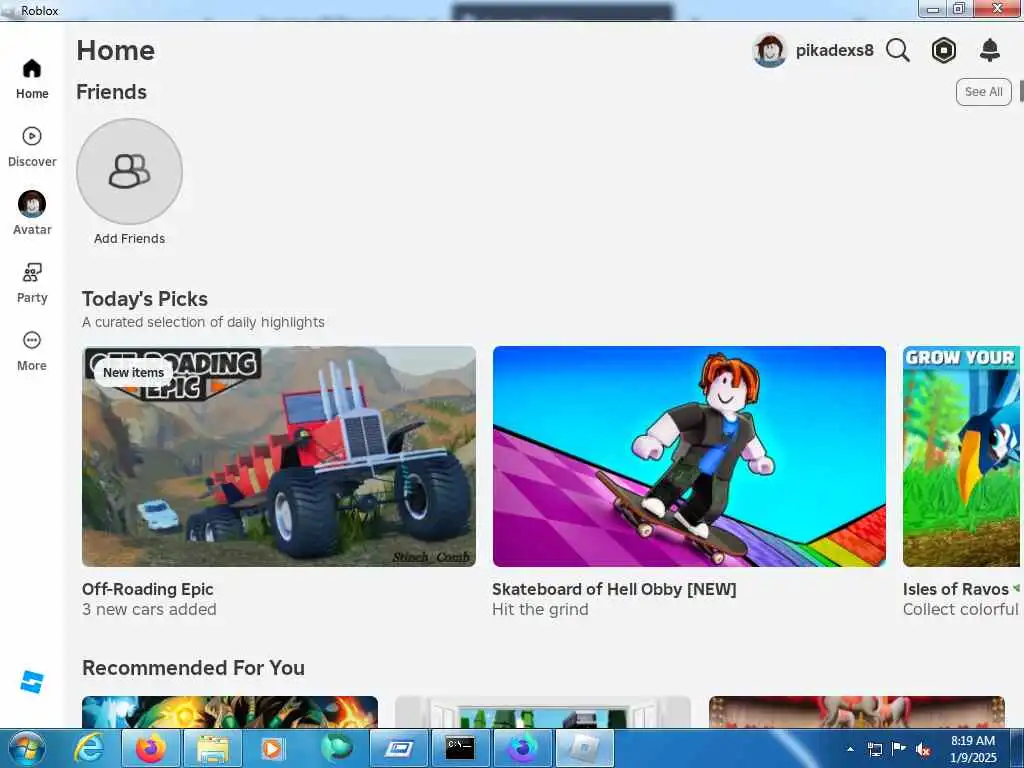The height and width of the screenshot is (768, 1024).
Task: Open the Action Center flag icon
Action: [899, 749]
